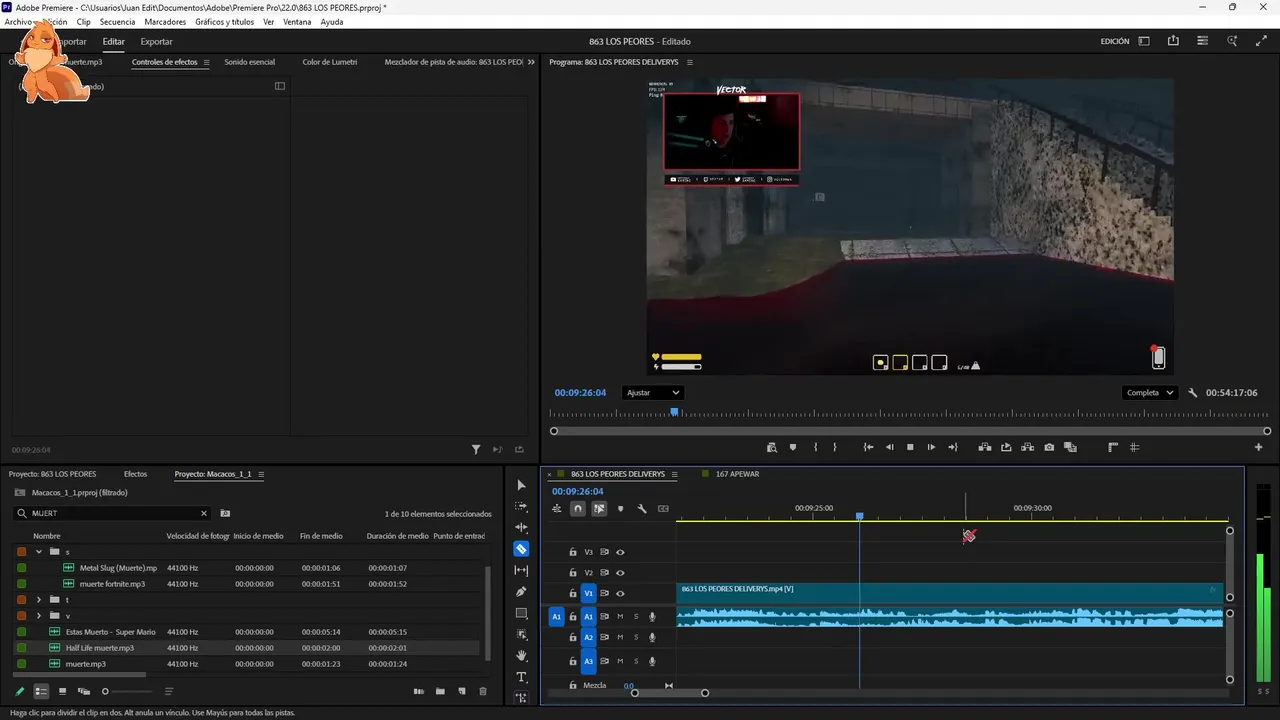Switch to the 167 APEWAR sequence tab
This screenshot has height=720, width=1280.
pos(737,474)
